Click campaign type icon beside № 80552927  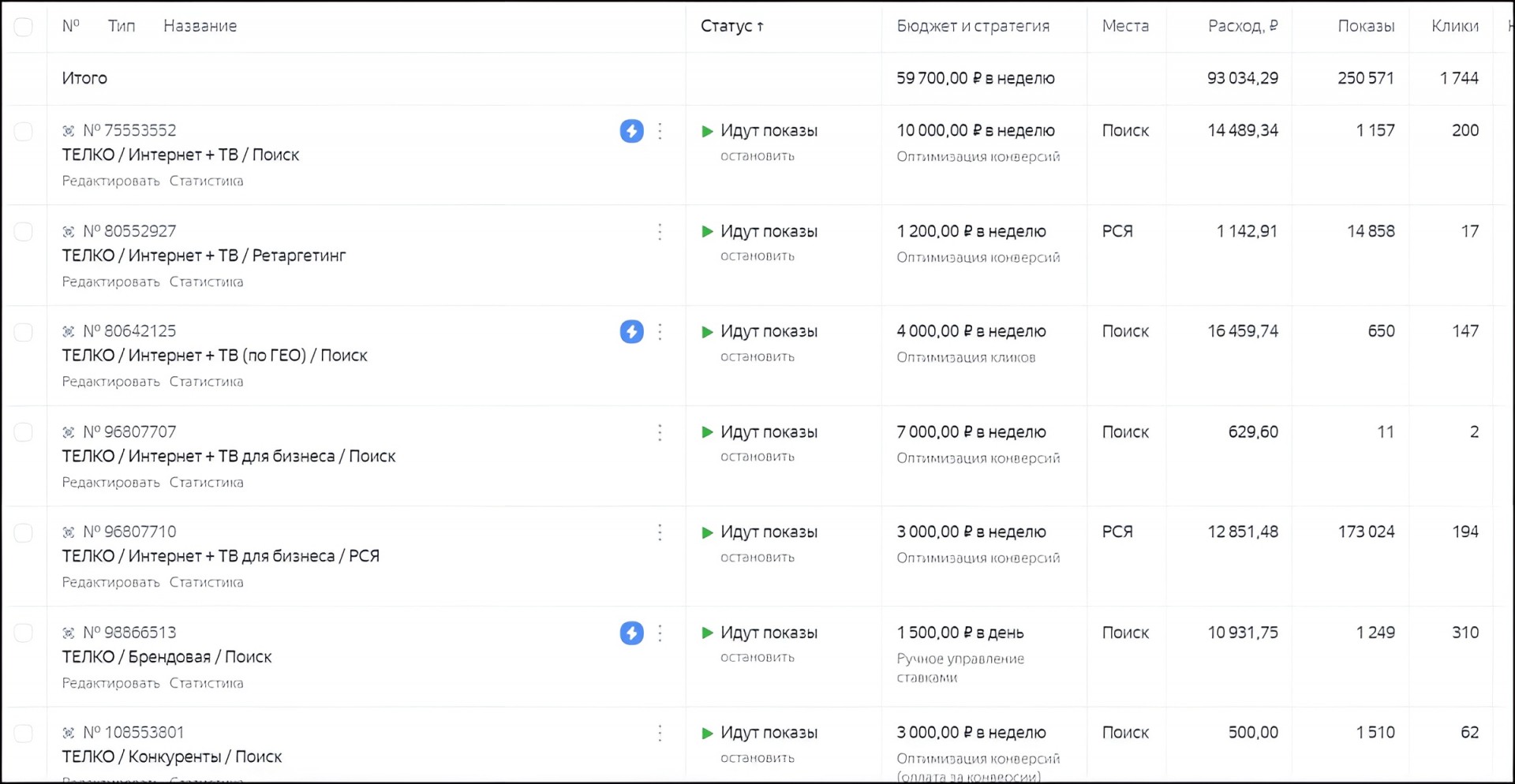(69, 232)
